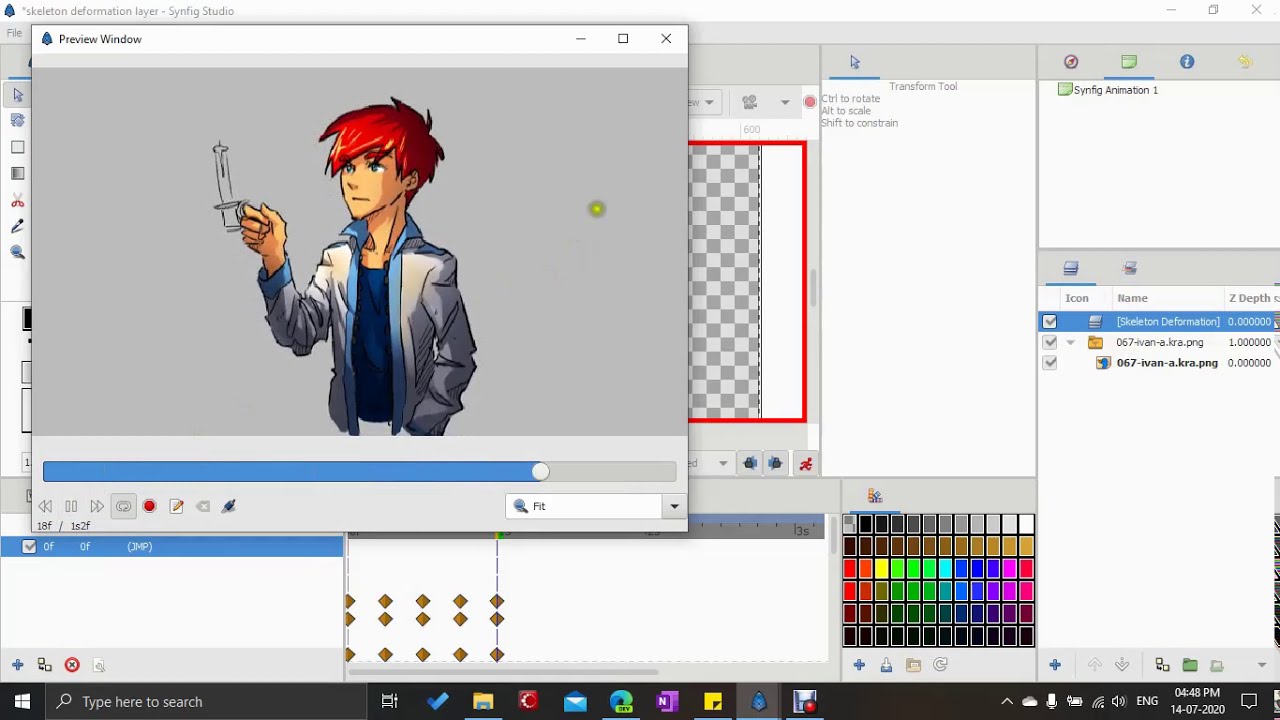
Task: Open Microsoft Edge from the taskbar
Action: pyautogui.click(x=621, y=701)
